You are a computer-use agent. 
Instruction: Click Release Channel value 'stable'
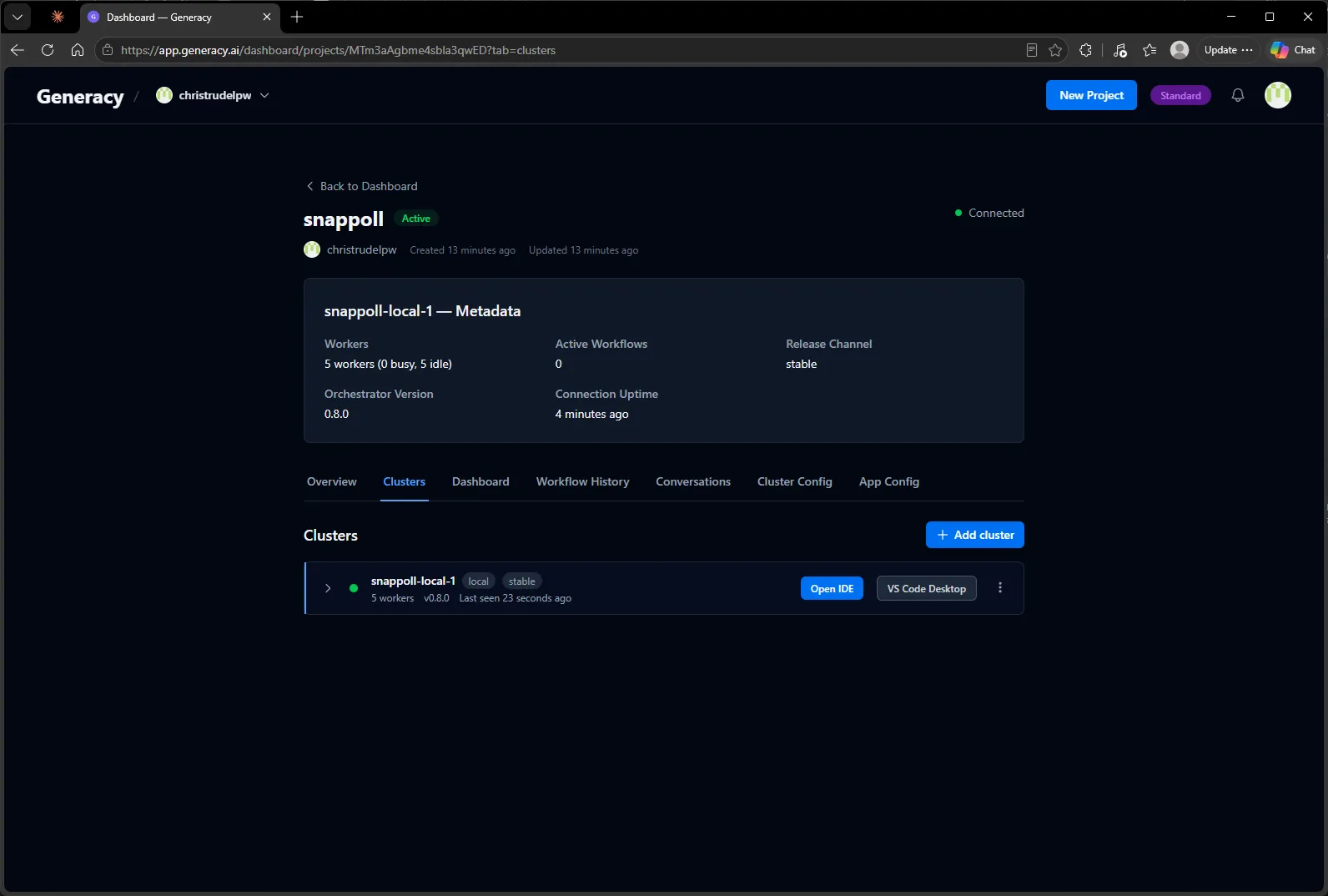pyautogui.click(x=801, y=364)
